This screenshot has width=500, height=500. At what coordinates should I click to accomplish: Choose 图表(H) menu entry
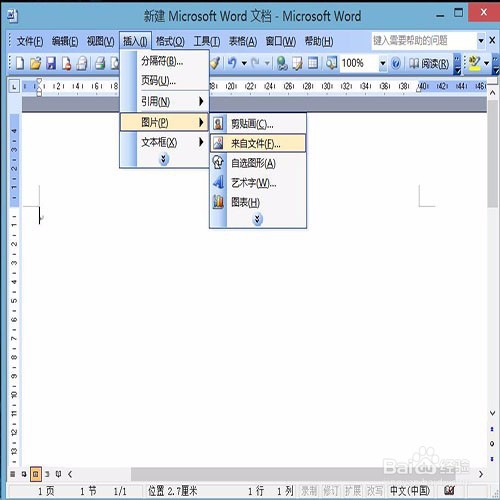(258, 202)
